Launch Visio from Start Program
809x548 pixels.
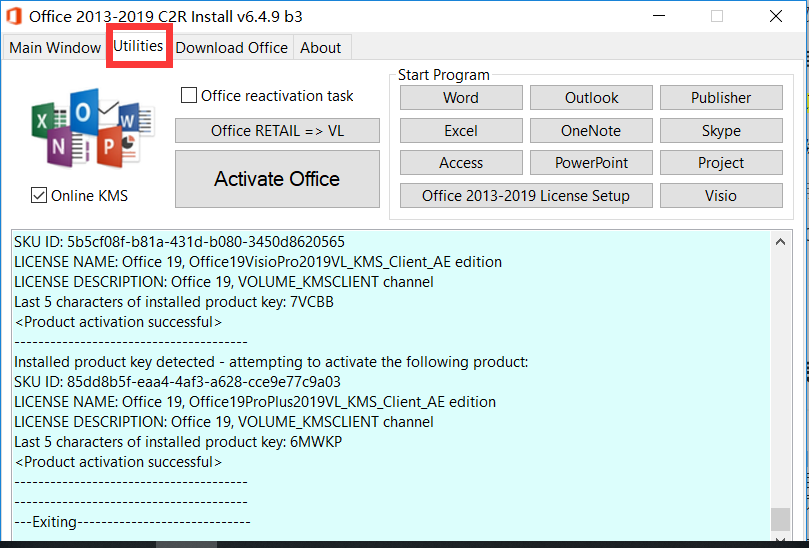721,196
